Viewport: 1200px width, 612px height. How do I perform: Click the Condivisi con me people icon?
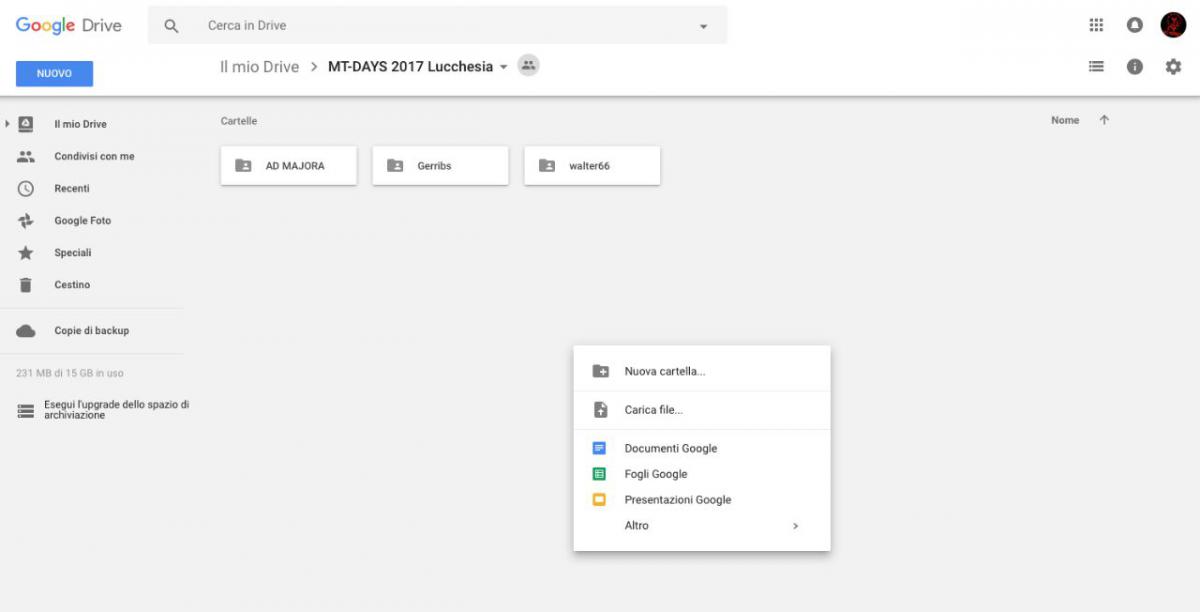point(26,156)
